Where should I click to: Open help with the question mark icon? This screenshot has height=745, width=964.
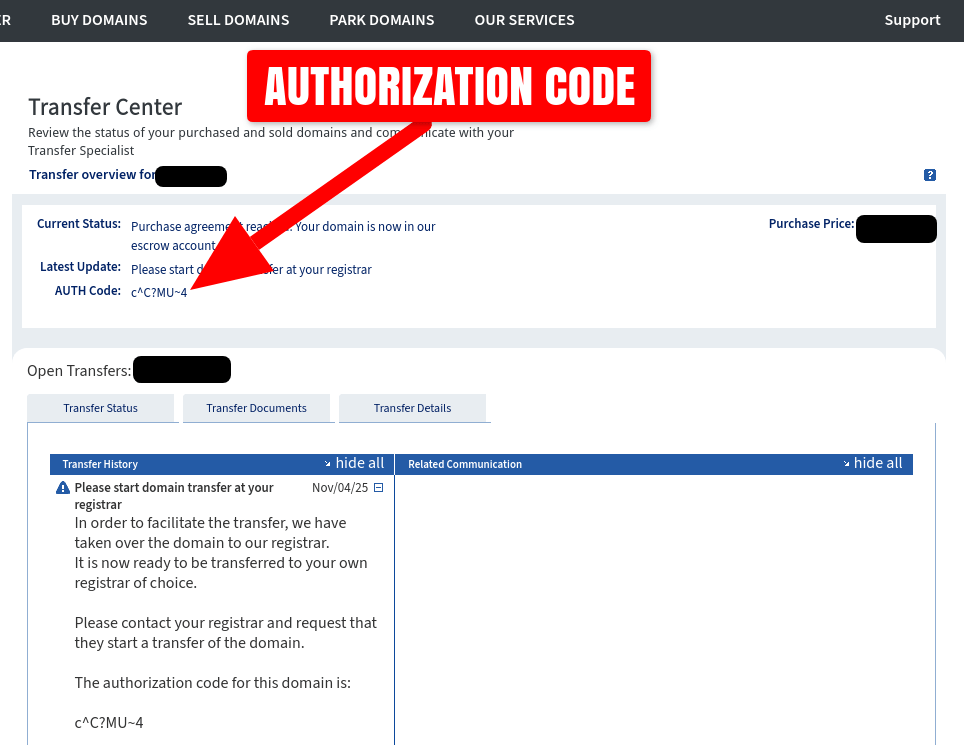click(x=930, y=175)
